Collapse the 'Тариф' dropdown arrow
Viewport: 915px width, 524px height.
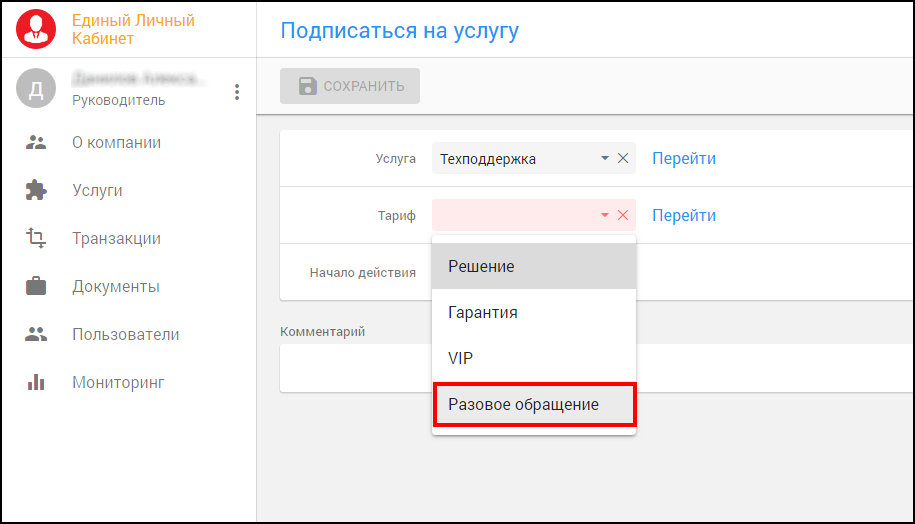(x=604, y=215)
